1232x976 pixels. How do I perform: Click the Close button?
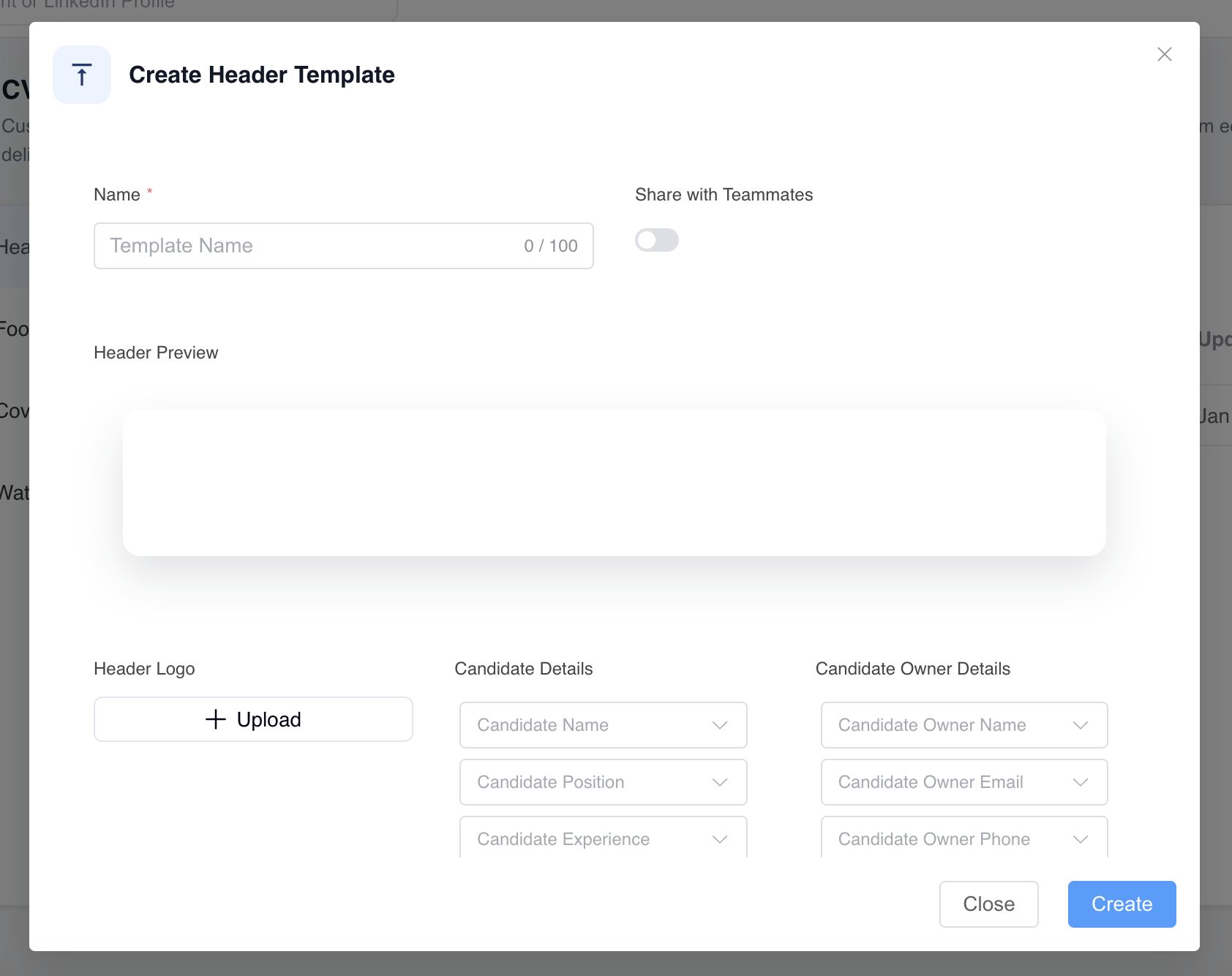point(989,904)
